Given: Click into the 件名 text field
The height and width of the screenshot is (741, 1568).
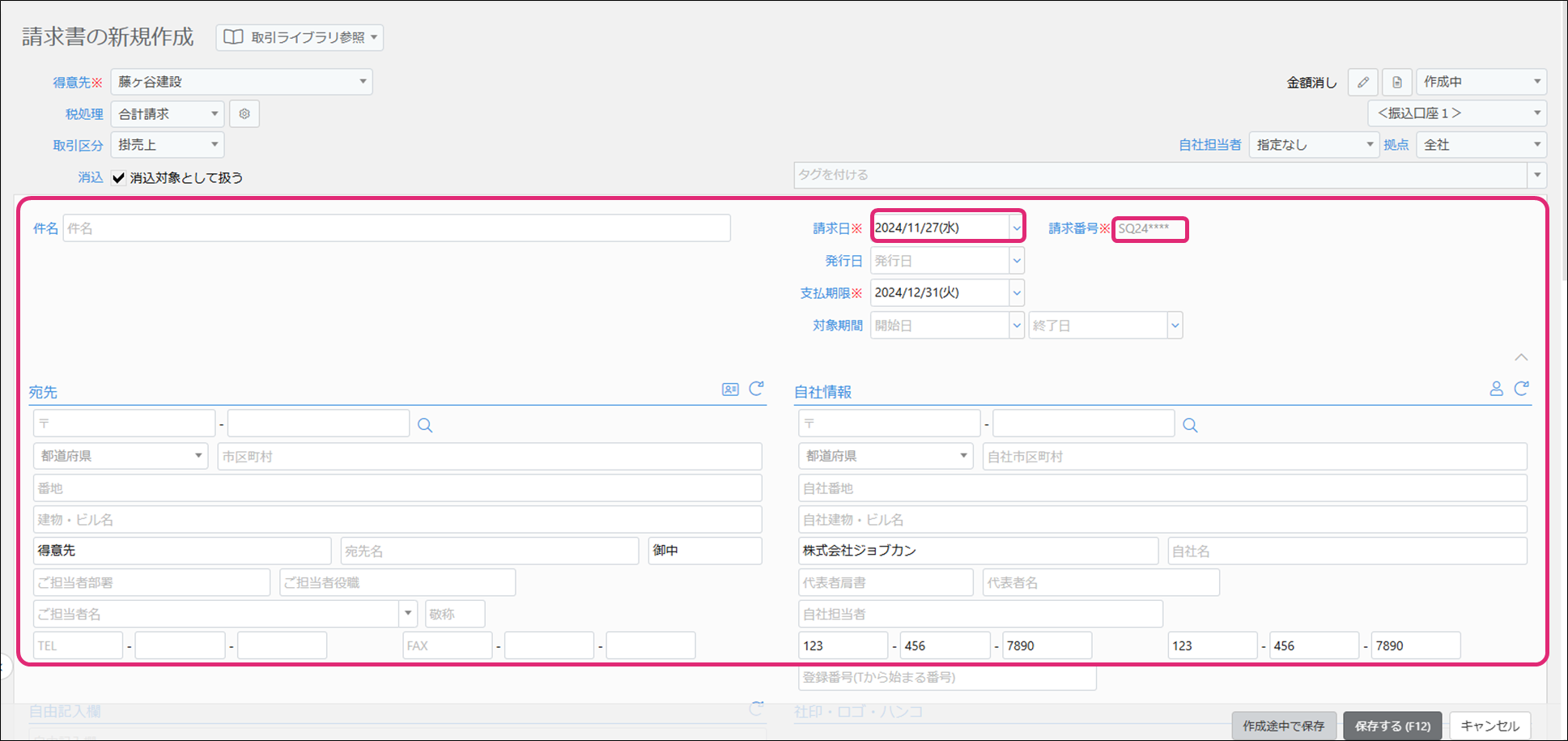Looking at the screenshot, I should [x=397, y=228].
